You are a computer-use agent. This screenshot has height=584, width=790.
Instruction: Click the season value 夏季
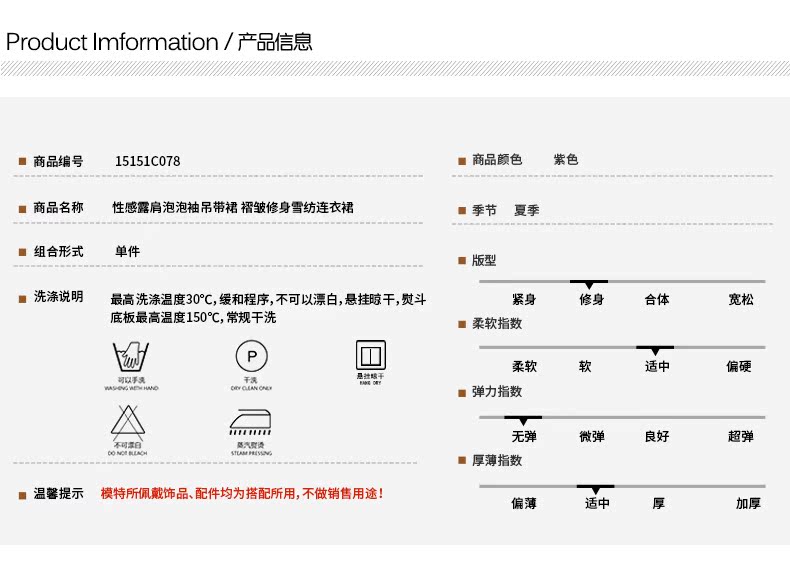pos(526,210)
